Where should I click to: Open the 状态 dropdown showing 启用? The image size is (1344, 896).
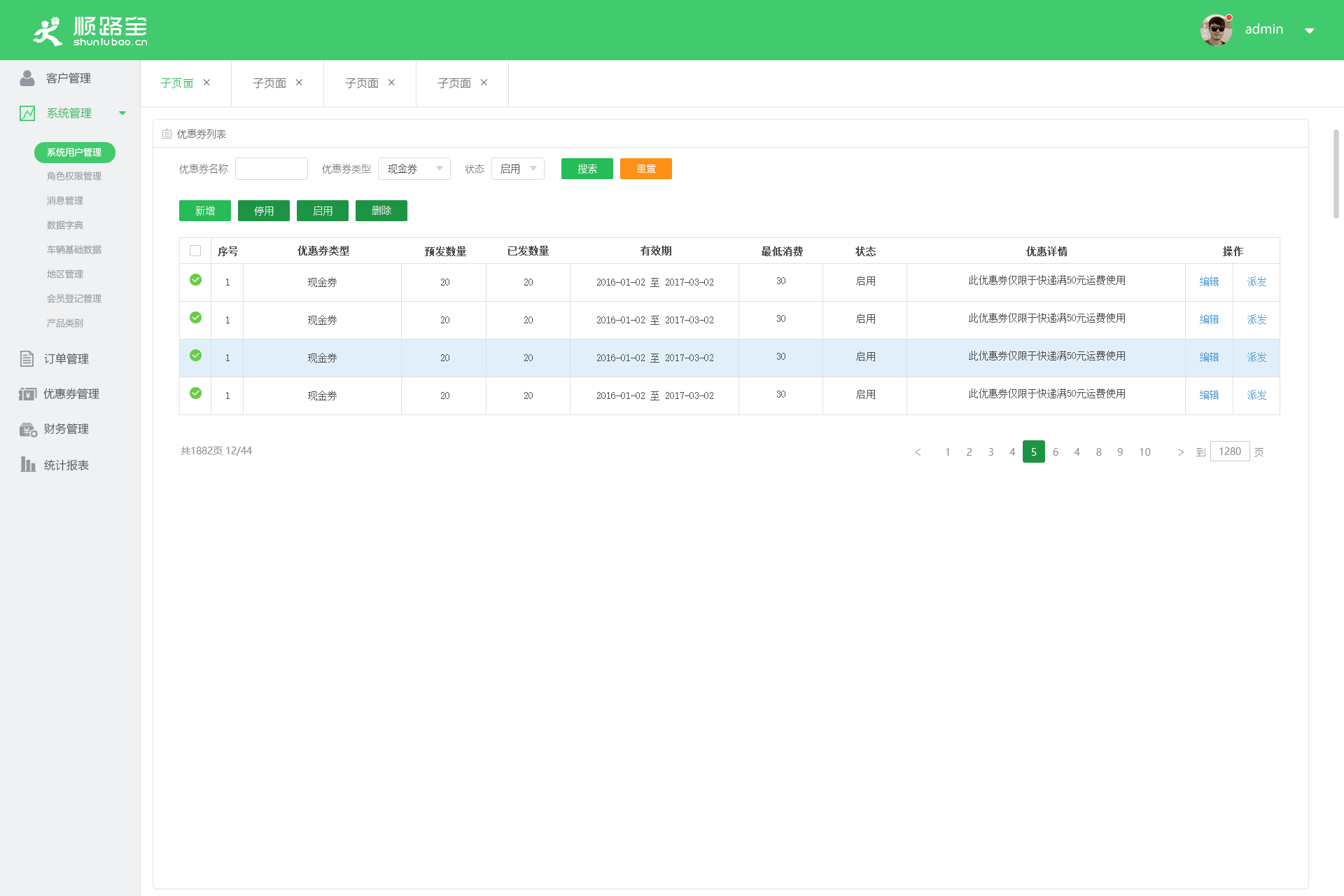click(517, 169)
